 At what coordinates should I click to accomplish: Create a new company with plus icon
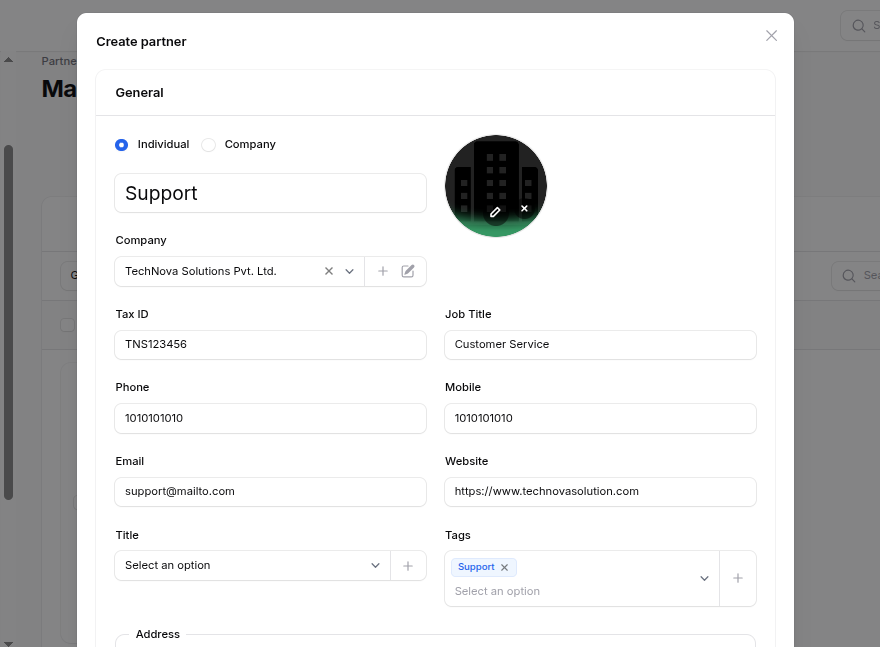click(x=383, y=272)
